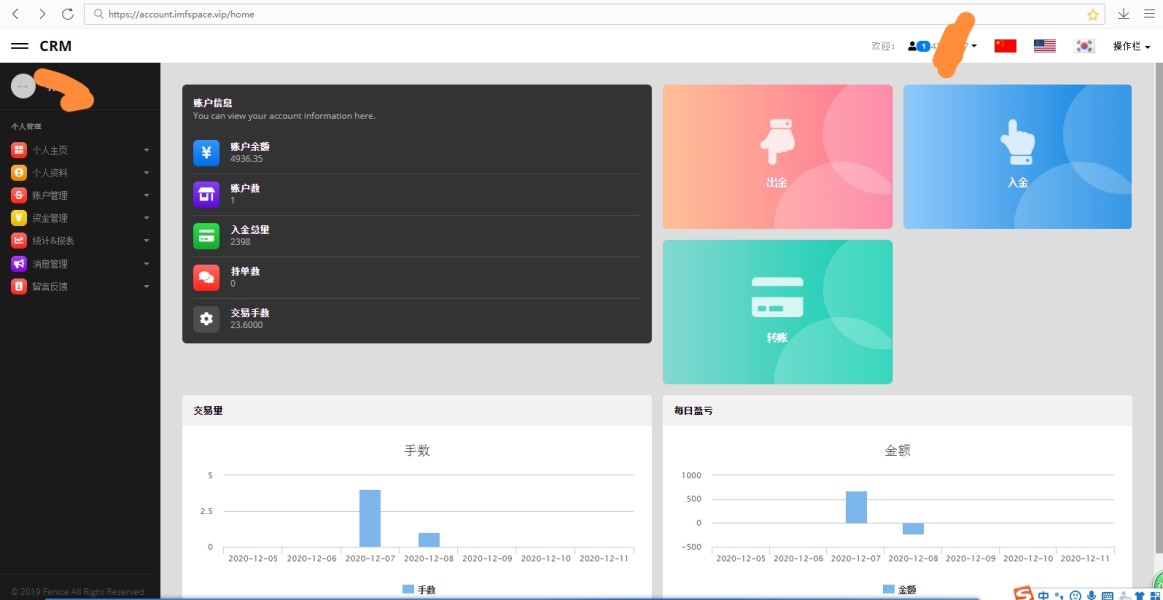Toggle the 金额 legend series
The image size is (1163, 600).
pyautogui.click(x=899, y=590)
